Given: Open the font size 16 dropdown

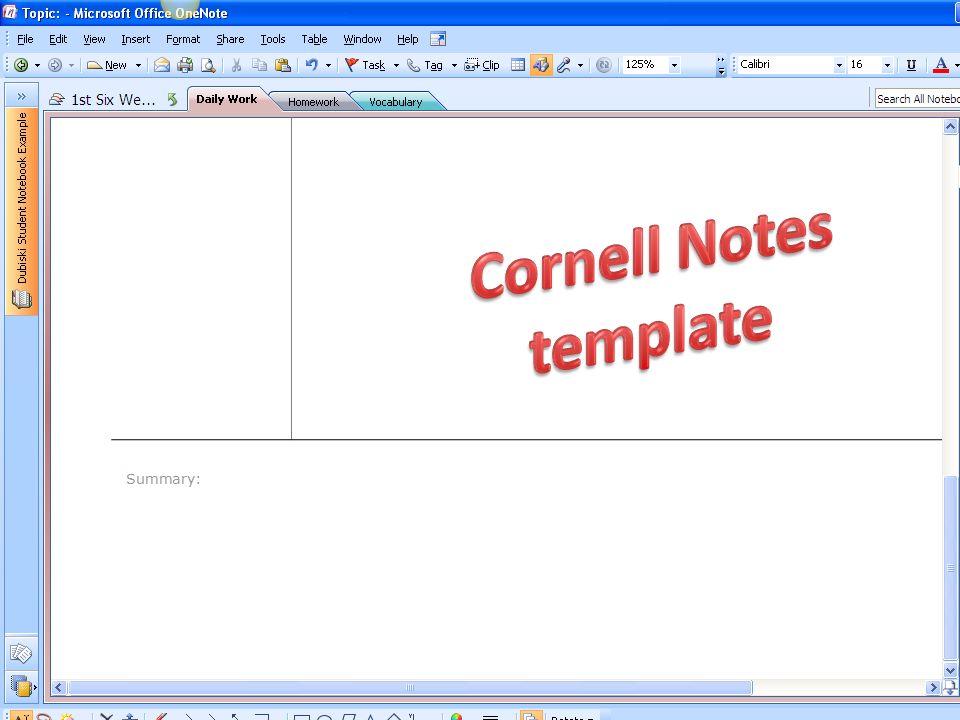Looking at the screenshot, I should (887, 65).
